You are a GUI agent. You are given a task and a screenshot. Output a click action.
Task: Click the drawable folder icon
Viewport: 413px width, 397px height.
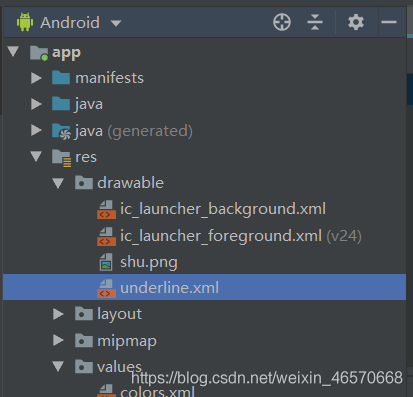click(x=84, y=183)
